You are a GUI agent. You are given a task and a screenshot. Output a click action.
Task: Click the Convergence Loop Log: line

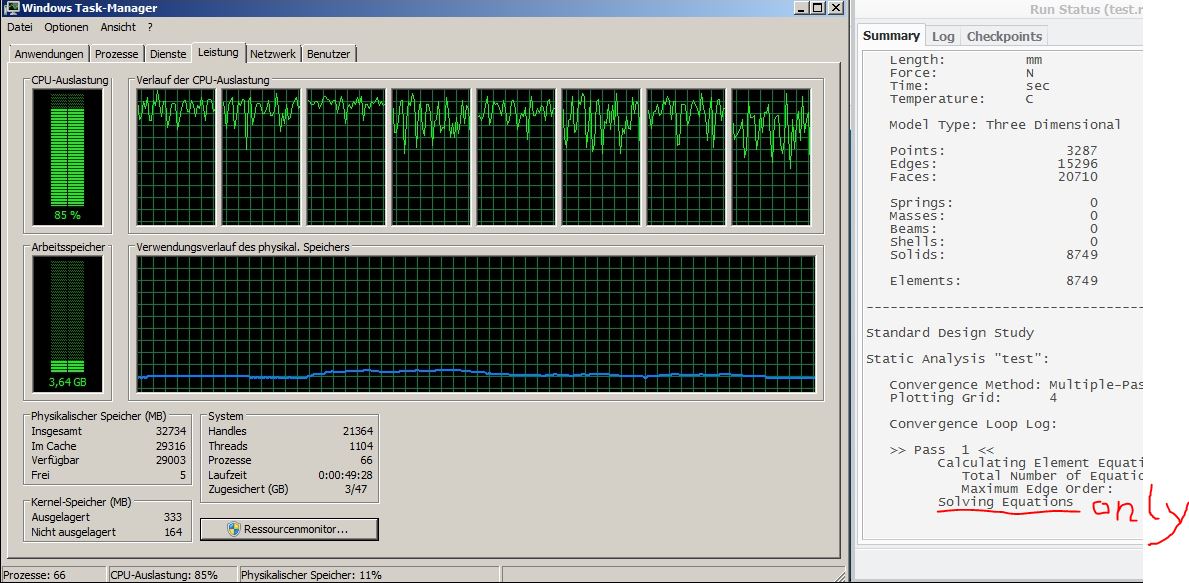[973, 424]
